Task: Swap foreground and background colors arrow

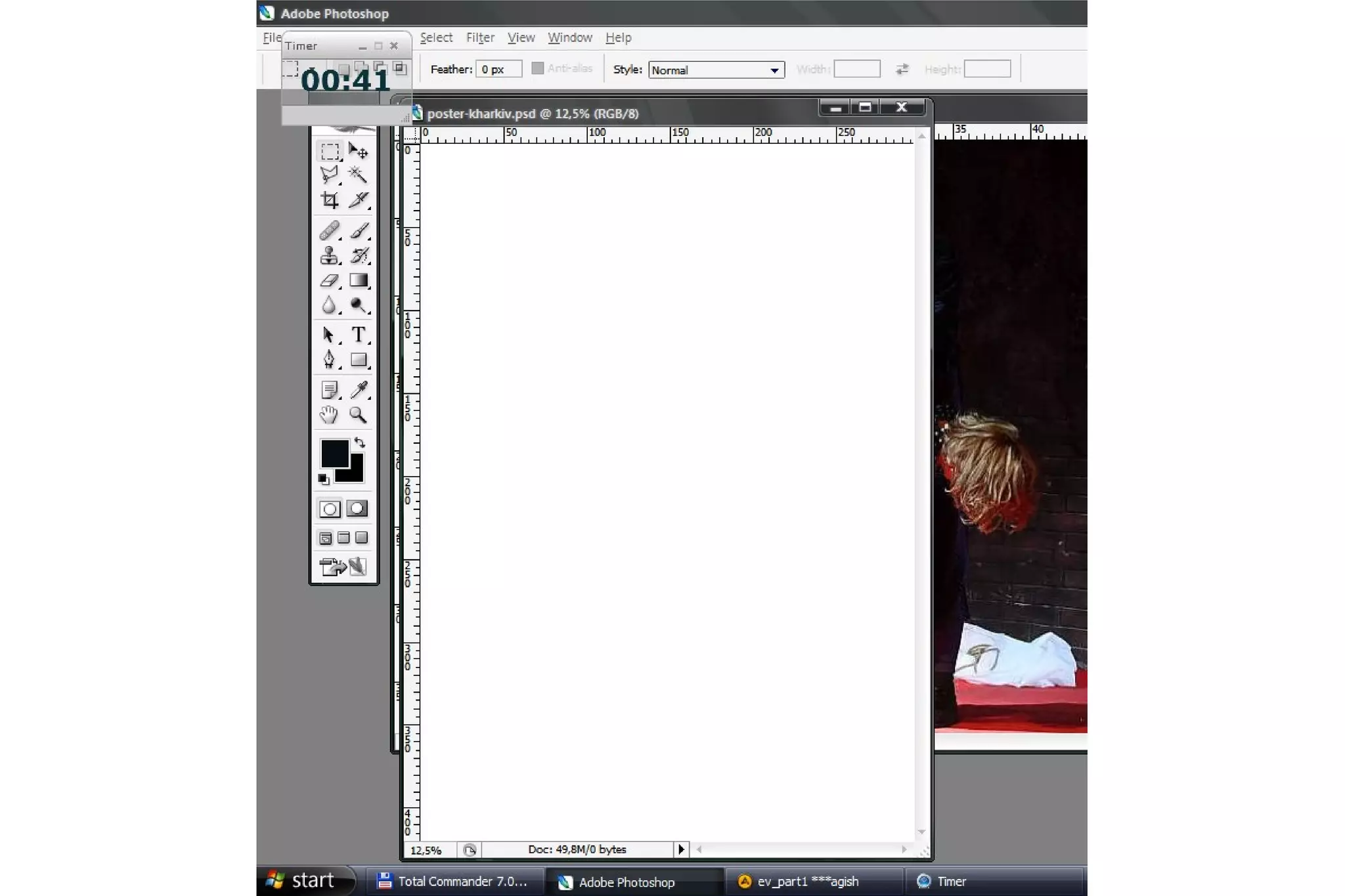Action: point(360,443)
